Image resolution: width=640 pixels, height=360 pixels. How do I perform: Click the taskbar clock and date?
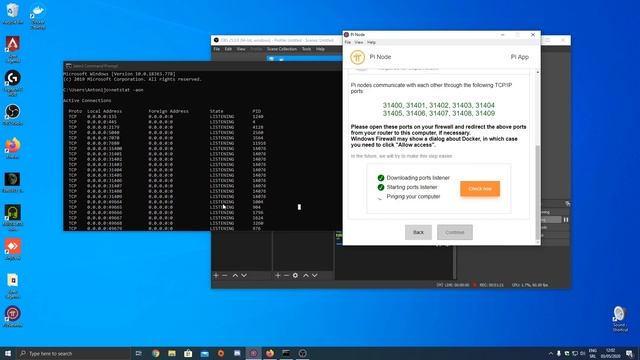(610, 353)
